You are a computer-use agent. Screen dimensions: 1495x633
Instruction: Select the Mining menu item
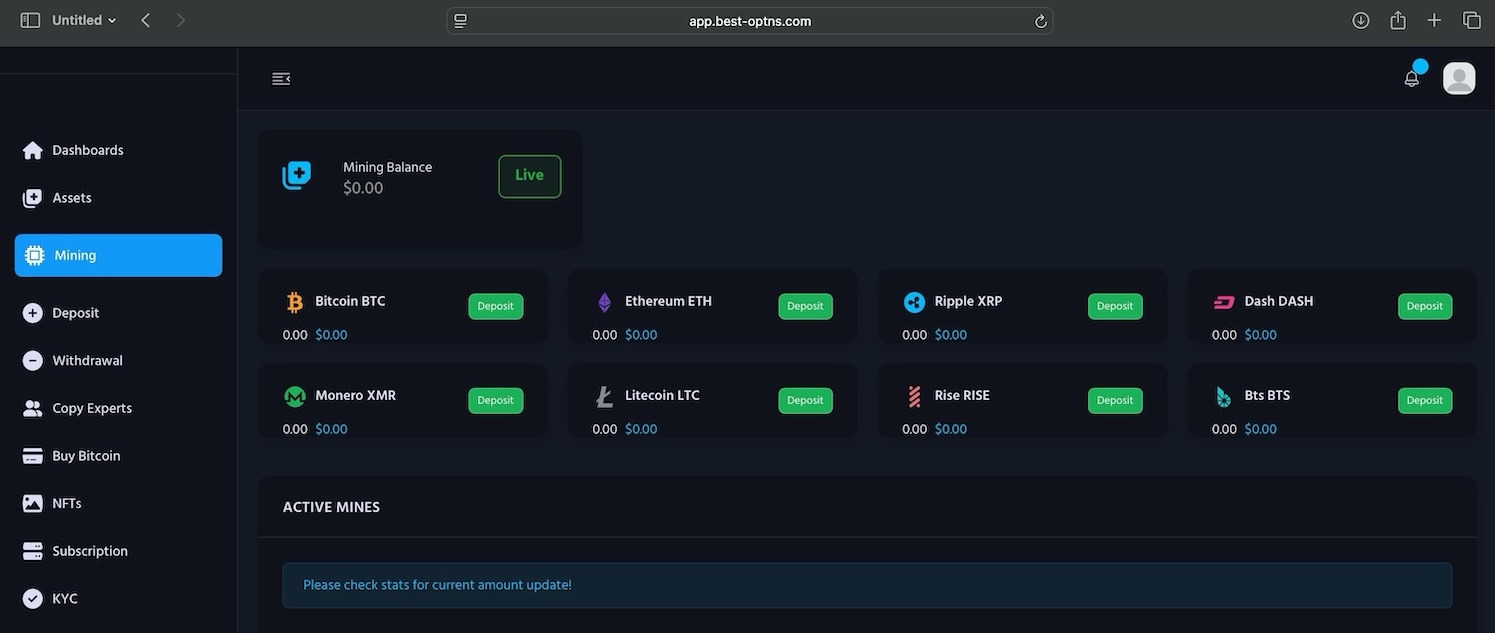tap(118, 255)
